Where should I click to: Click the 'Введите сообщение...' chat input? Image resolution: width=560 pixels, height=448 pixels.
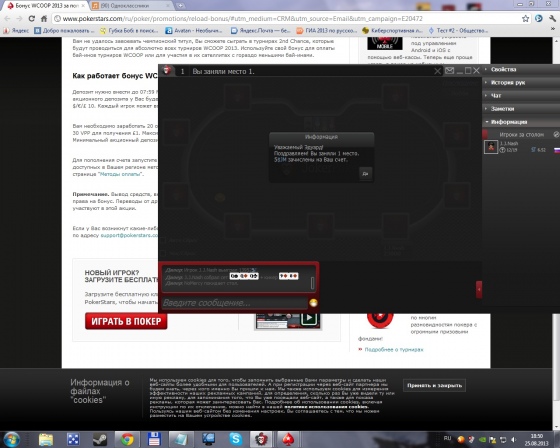click(x=235, y=303)
